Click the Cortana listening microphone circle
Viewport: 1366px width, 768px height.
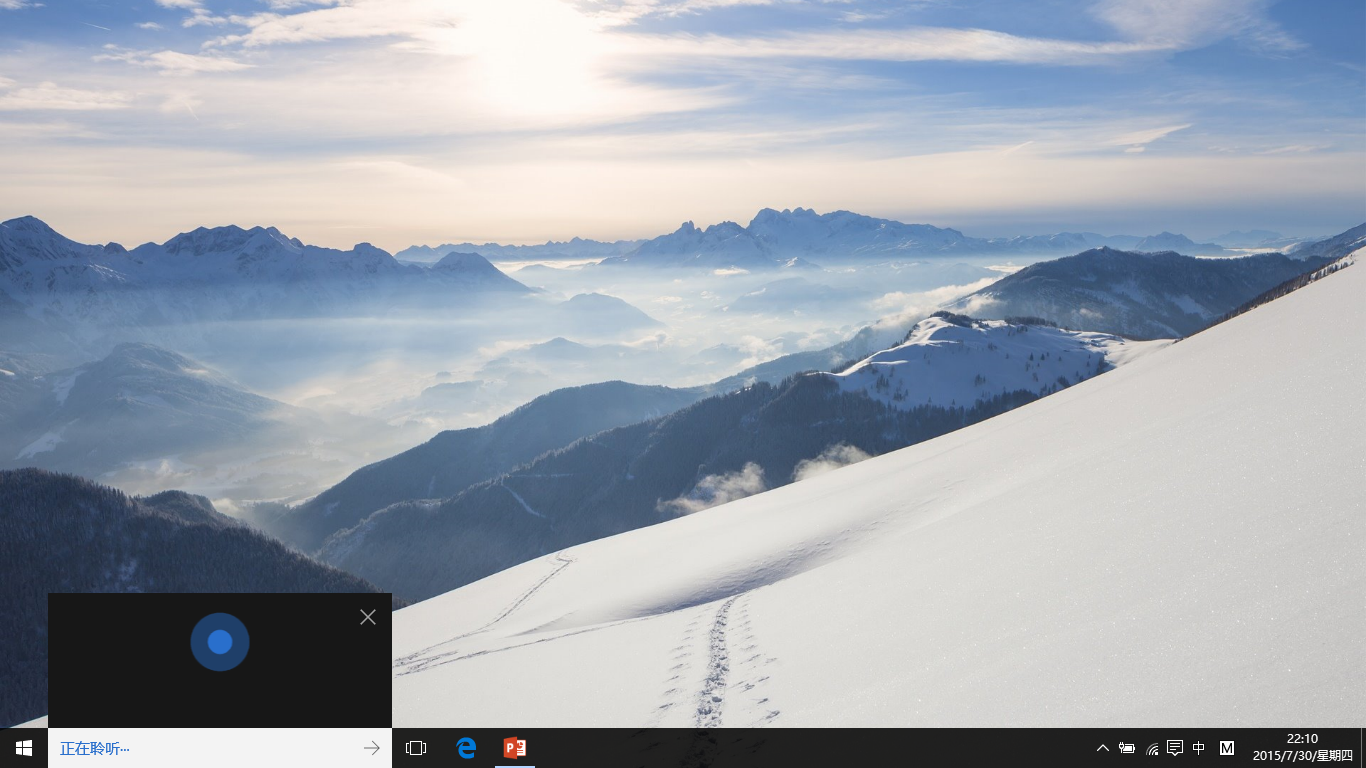coord(220,642)
